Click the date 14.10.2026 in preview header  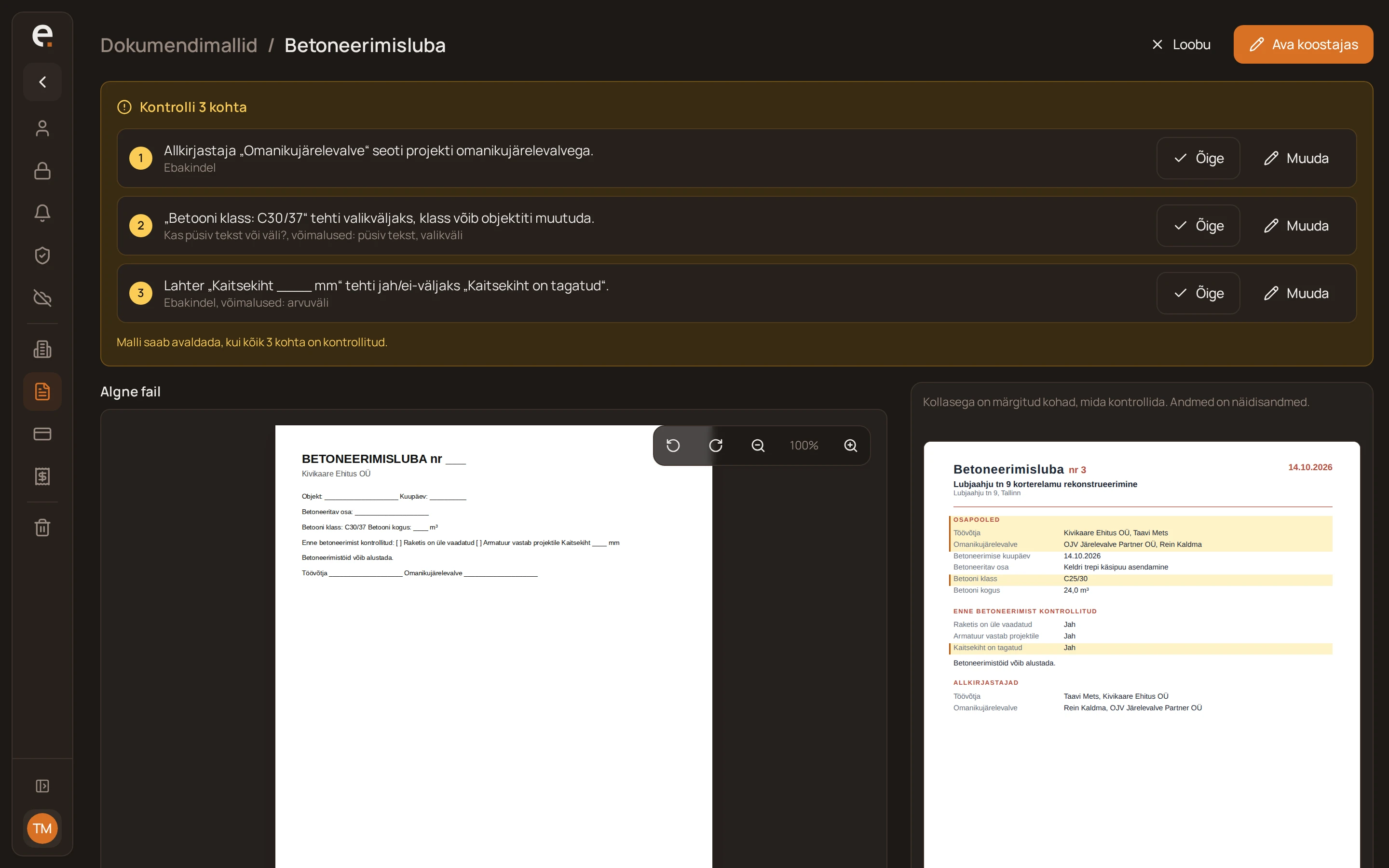(1310, 467)
